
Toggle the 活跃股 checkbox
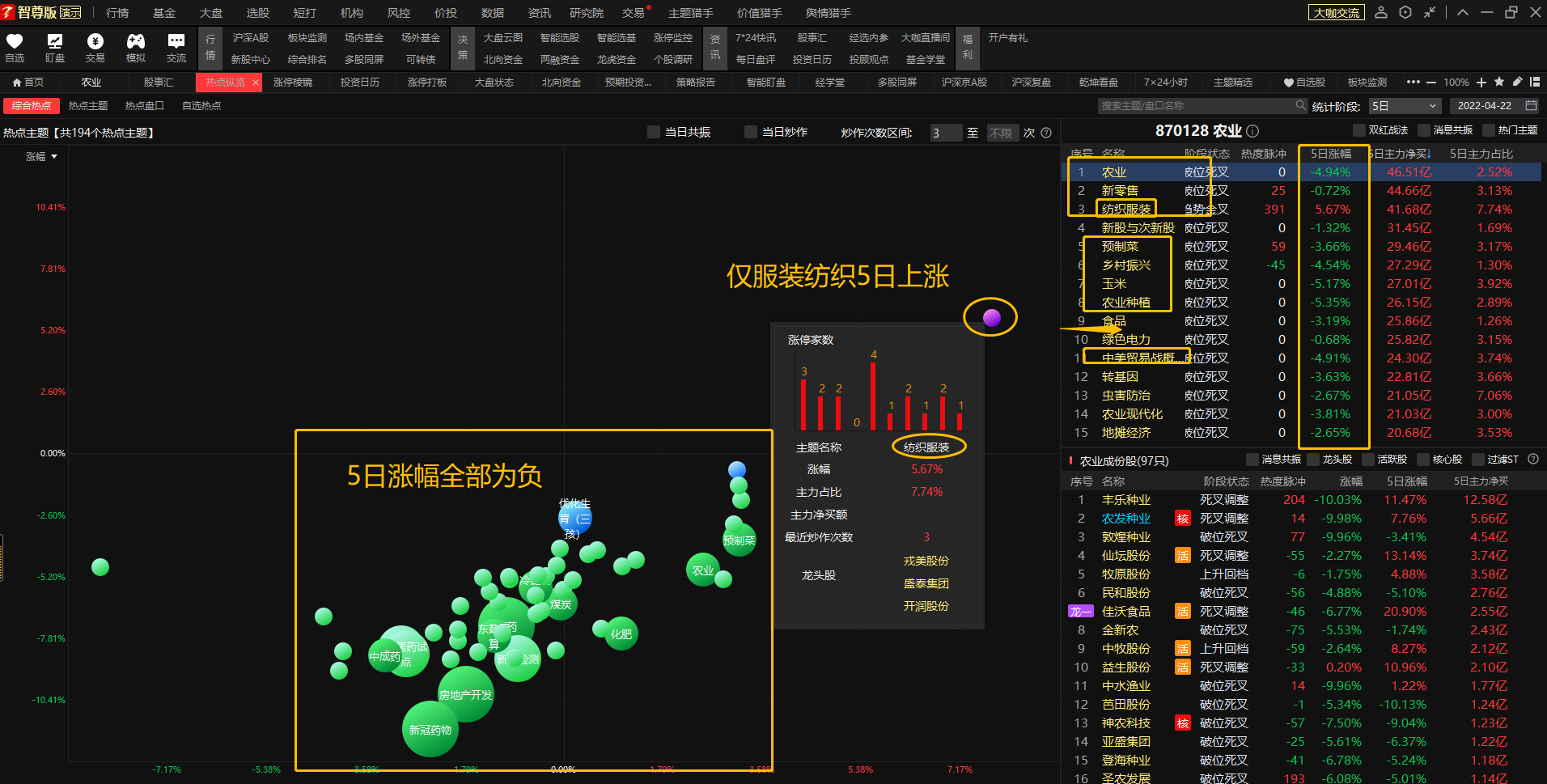tap(1368, 460)
